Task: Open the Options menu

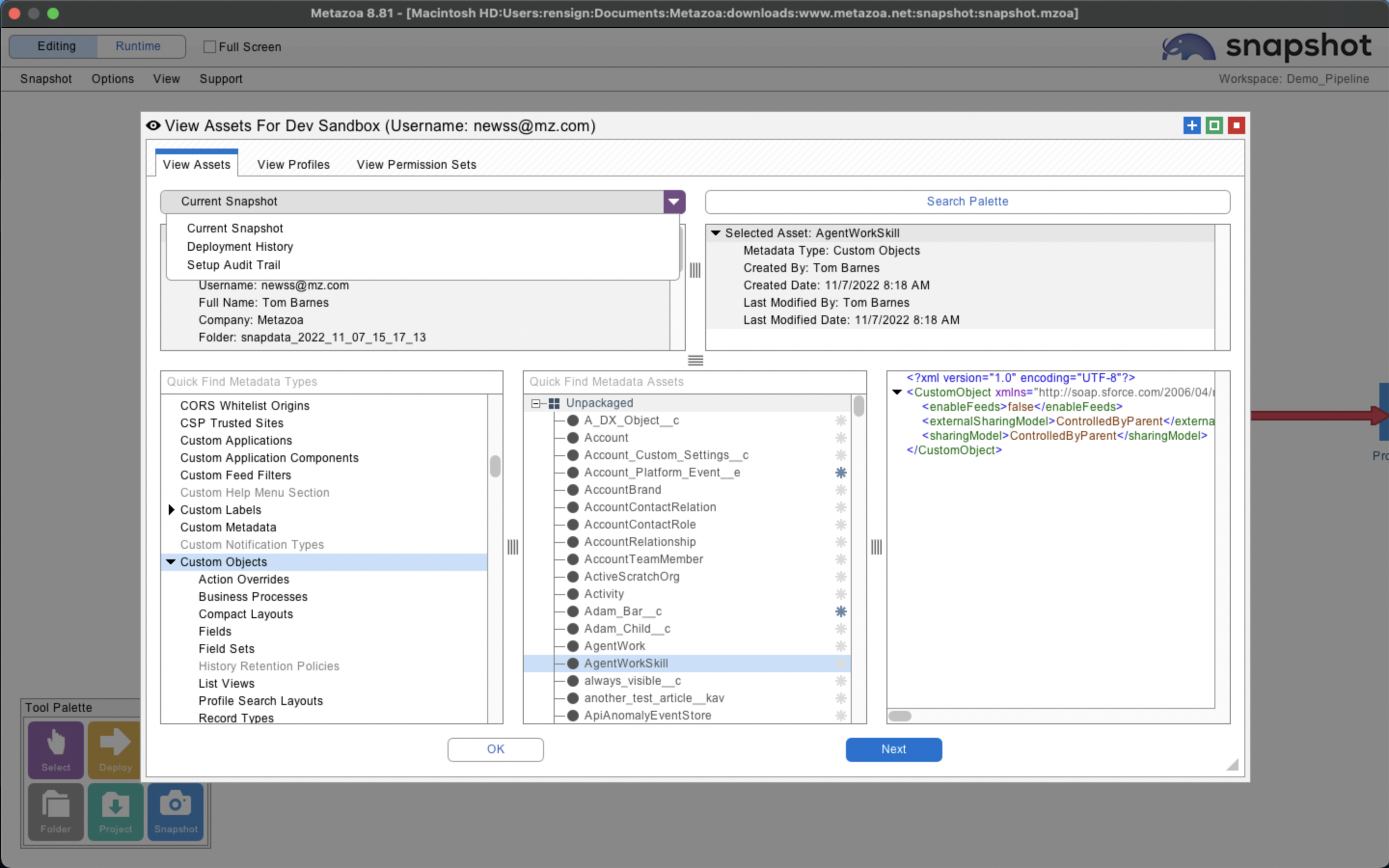Action: 112,79
